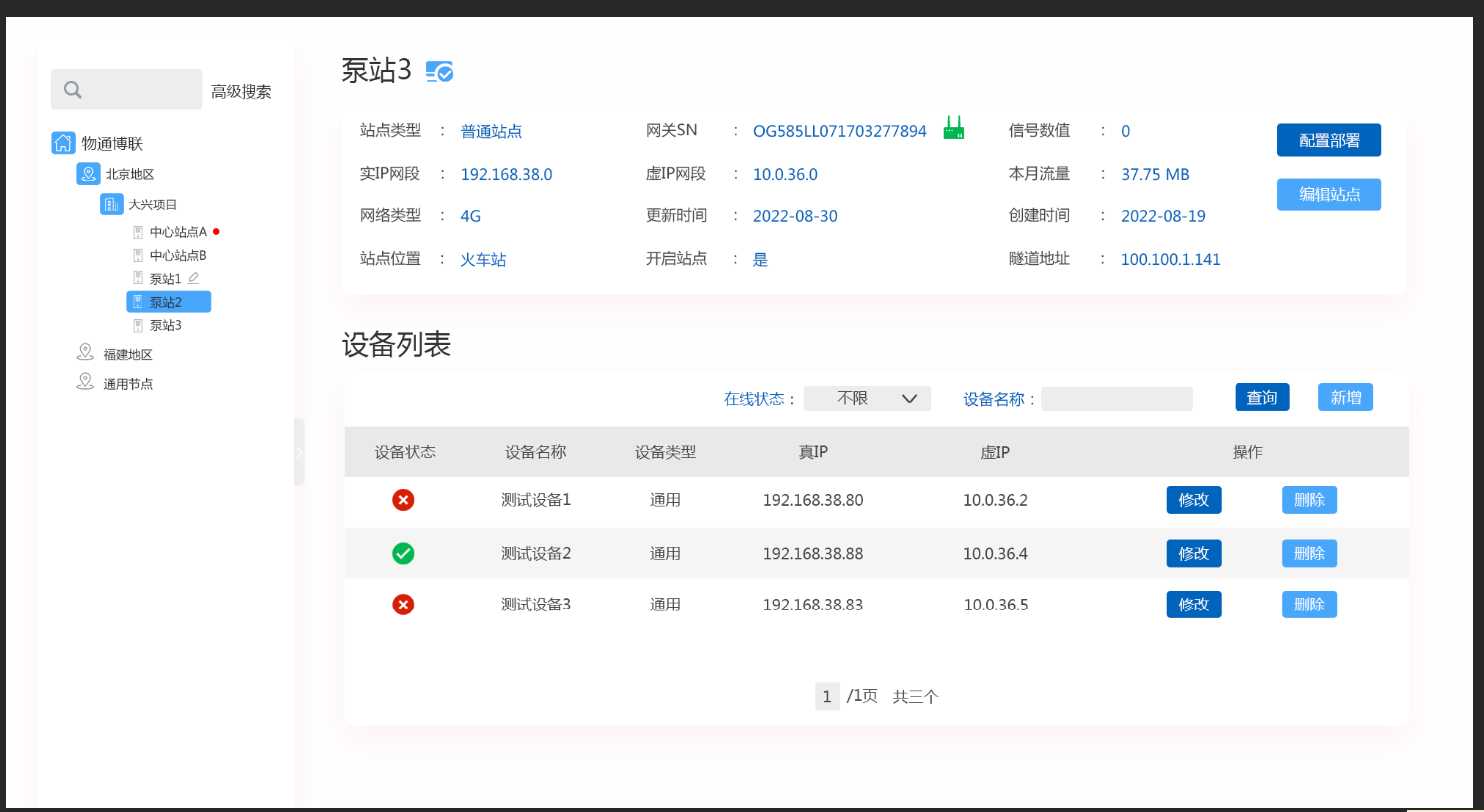
Task: Click the red offline status icon for 测试设备3
Action: [x=403, y=605]
